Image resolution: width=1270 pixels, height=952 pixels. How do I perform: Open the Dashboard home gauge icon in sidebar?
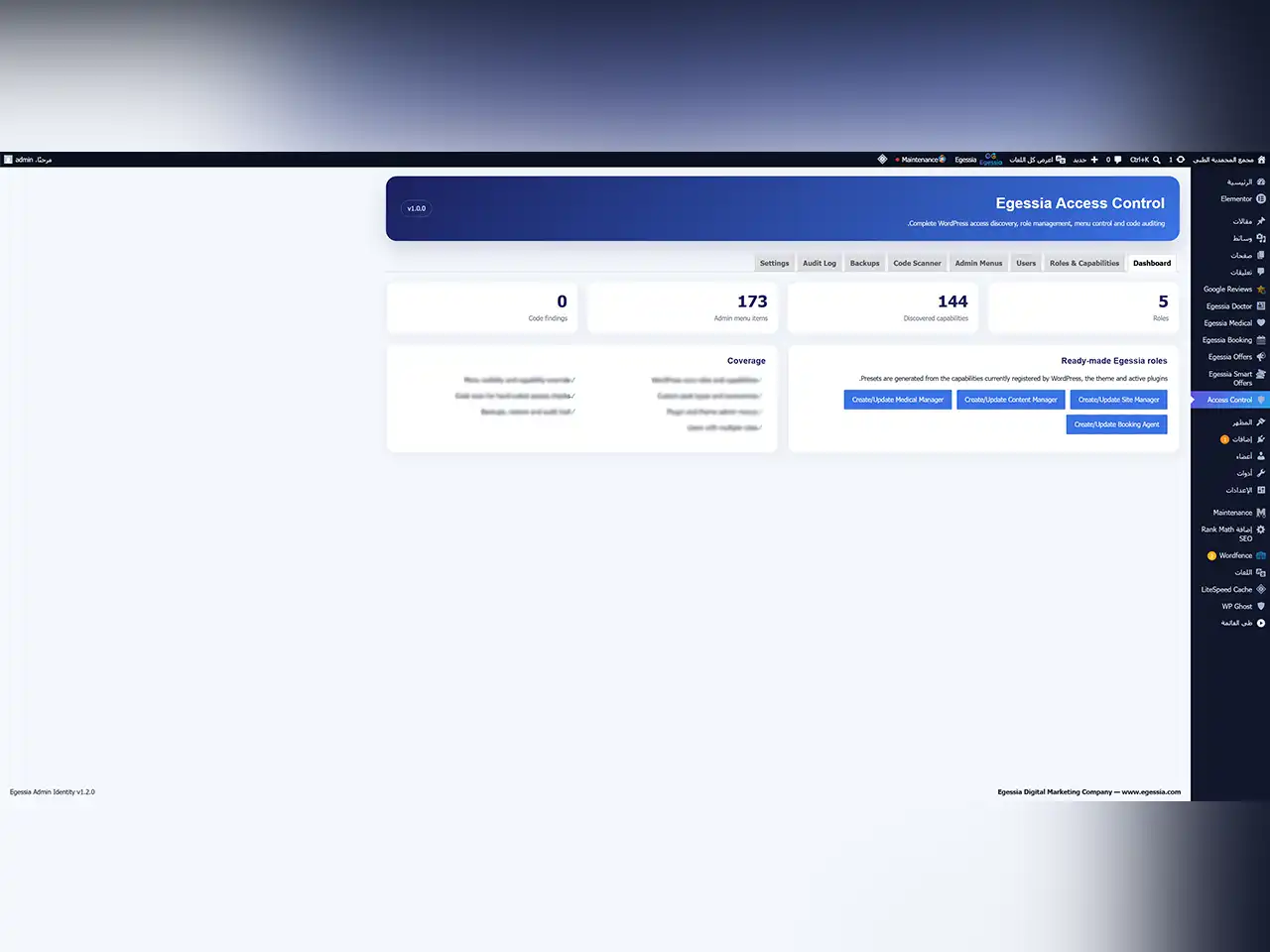(x=1261, y=182)
